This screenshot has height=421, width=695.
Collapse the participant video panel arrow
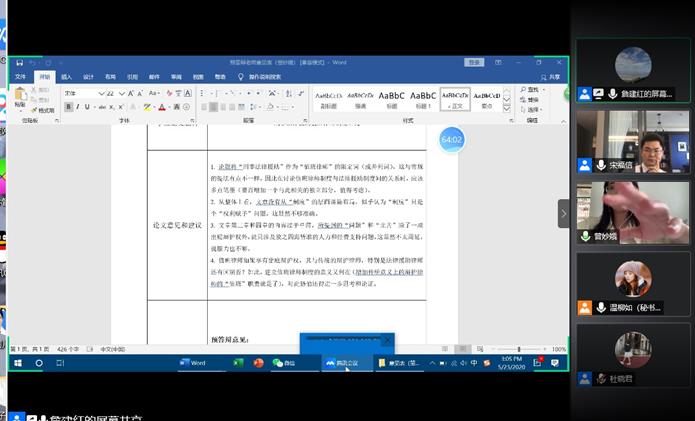click(564, 213)
